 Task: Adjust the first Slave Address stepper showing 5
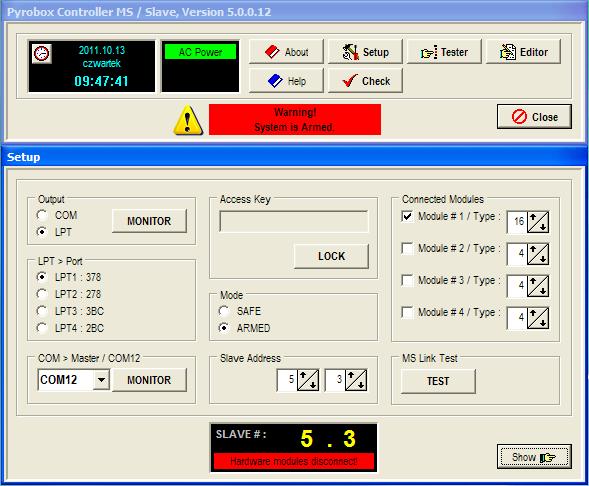click(x=308, y=380)
